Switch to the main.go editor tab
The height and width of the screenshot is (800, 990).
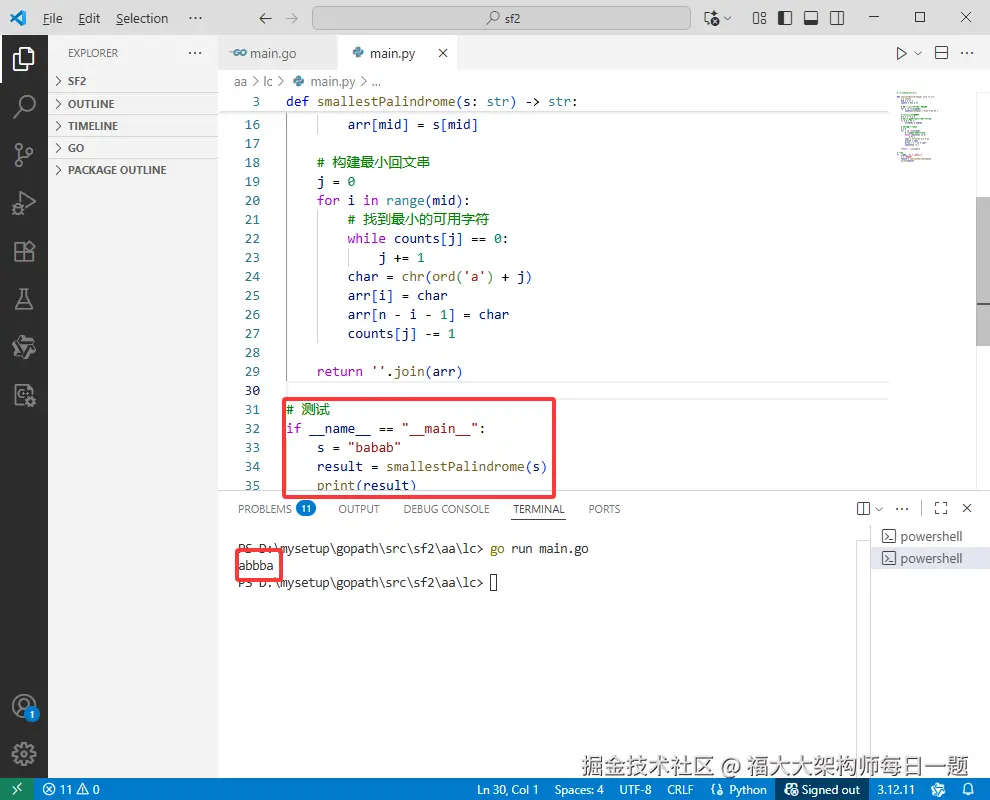tap(265, 54)
